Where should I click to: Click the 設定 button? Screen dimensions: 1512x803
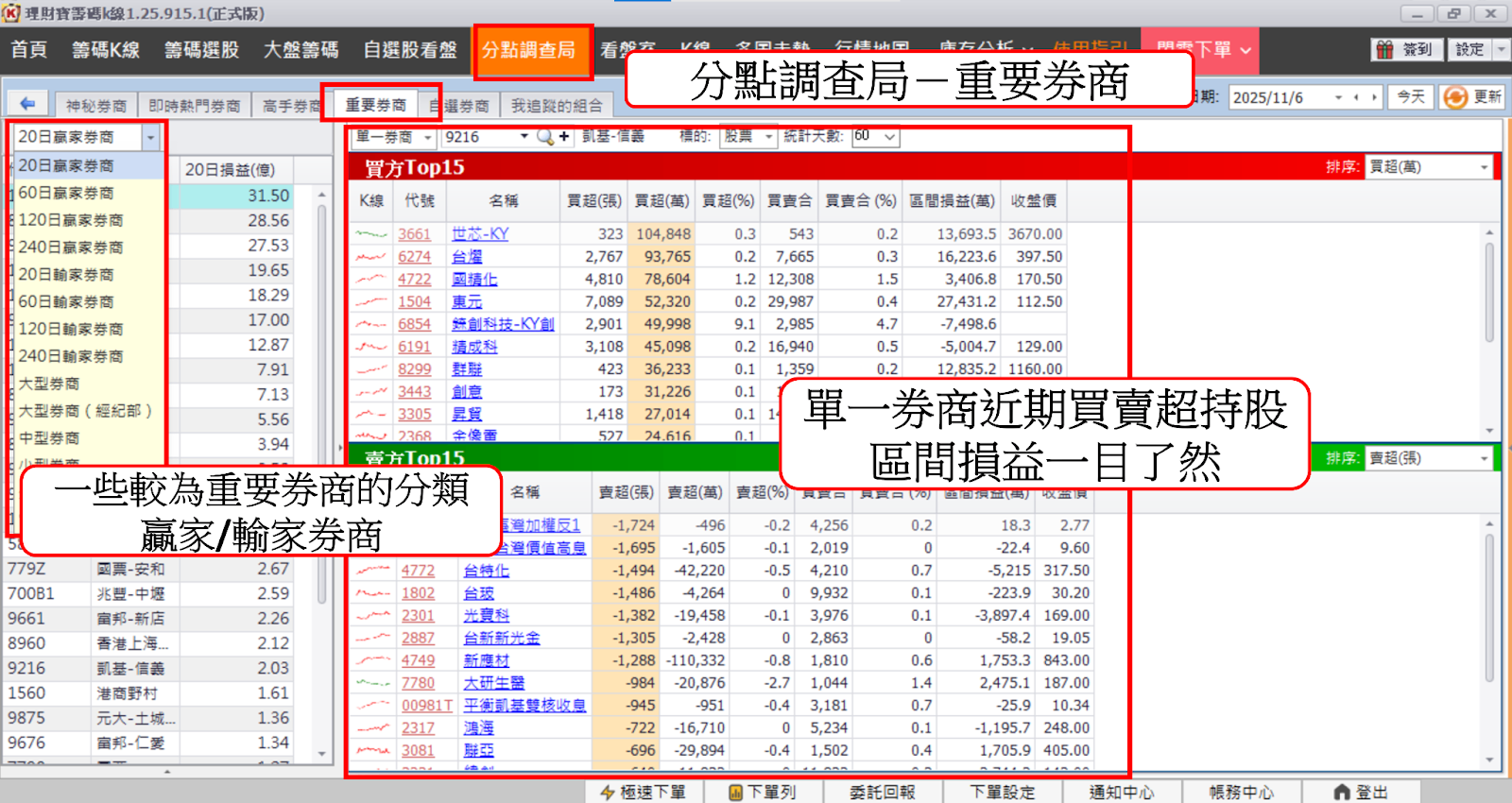(x=1469, y=49)
